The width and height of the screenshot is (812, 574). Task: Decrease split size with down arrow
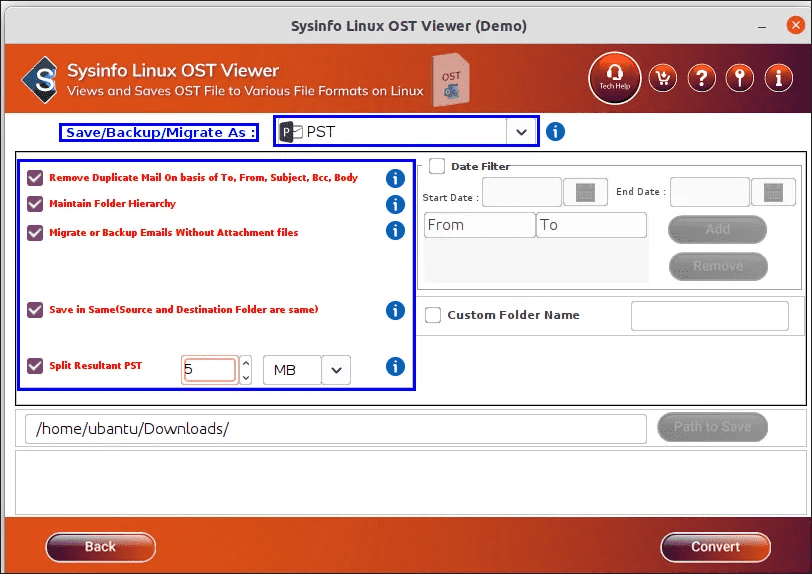246,378
